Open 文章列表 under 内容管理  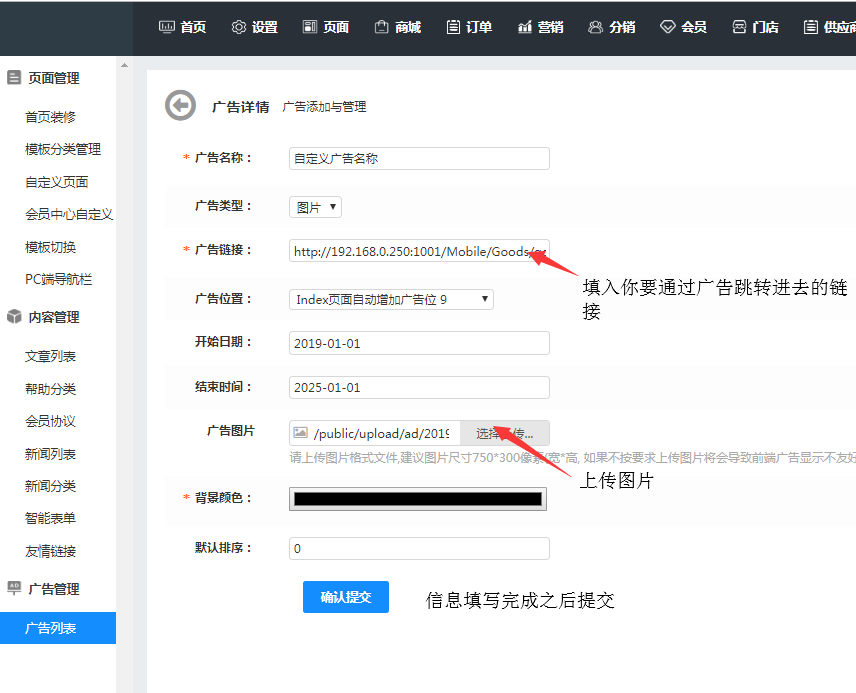[x=50, y=356]
